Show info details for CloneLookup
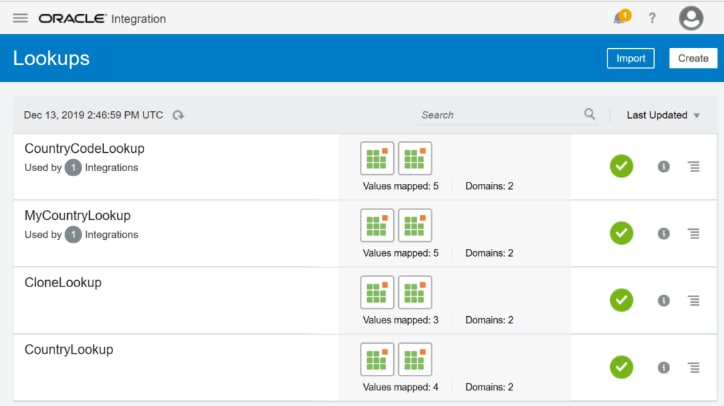This screenshot has height=406, width=724. (663, 300)
